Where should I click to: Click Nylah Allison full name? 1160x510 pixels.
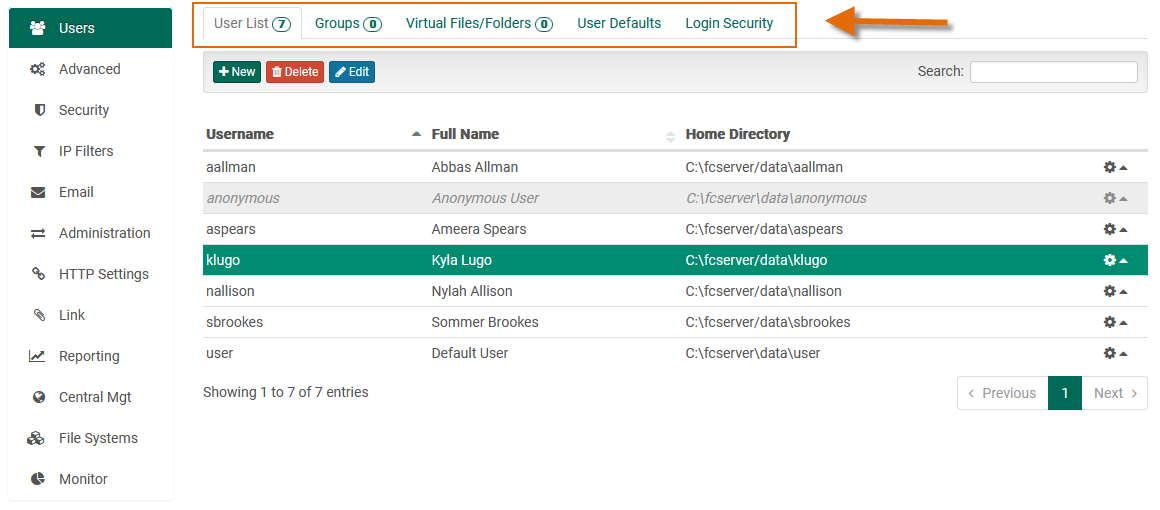tap(472, 292)
